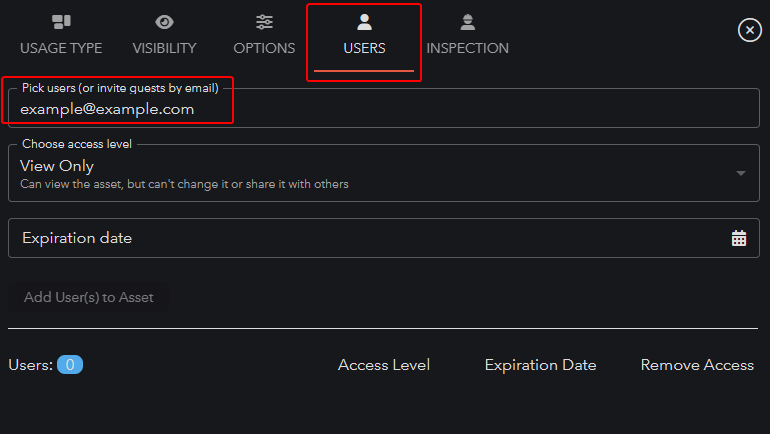
Task: Click the Remove Access column header
Action: (x=697, y=365)
